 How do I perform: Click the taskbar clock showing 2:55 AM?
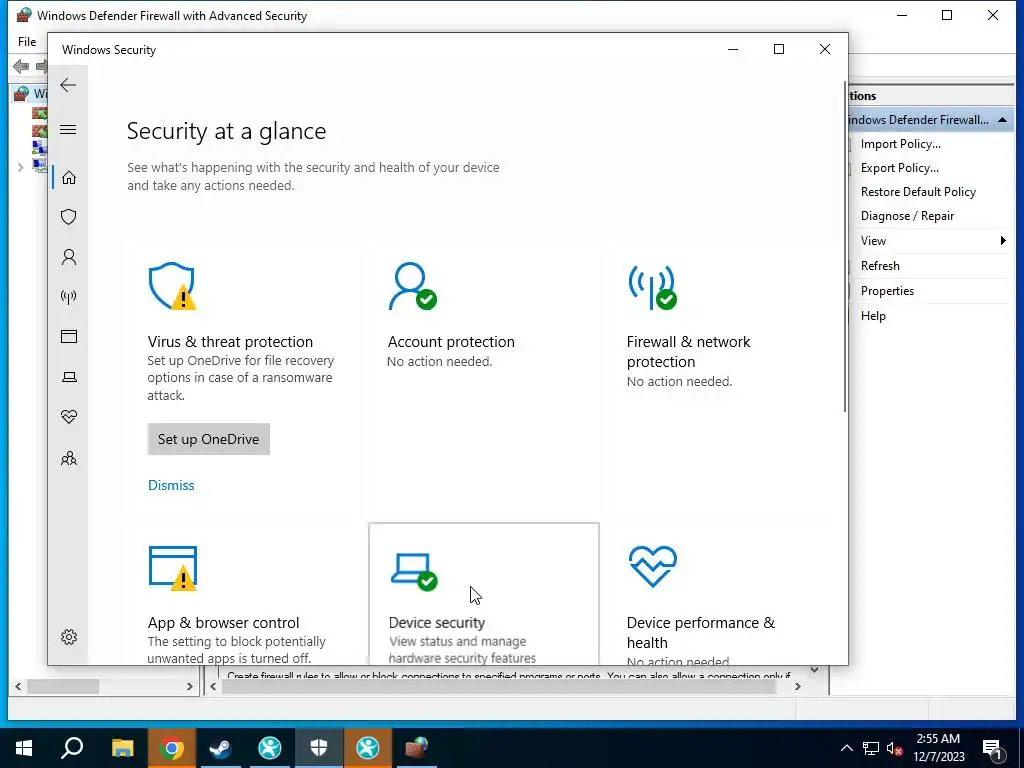tap(938, 748)
